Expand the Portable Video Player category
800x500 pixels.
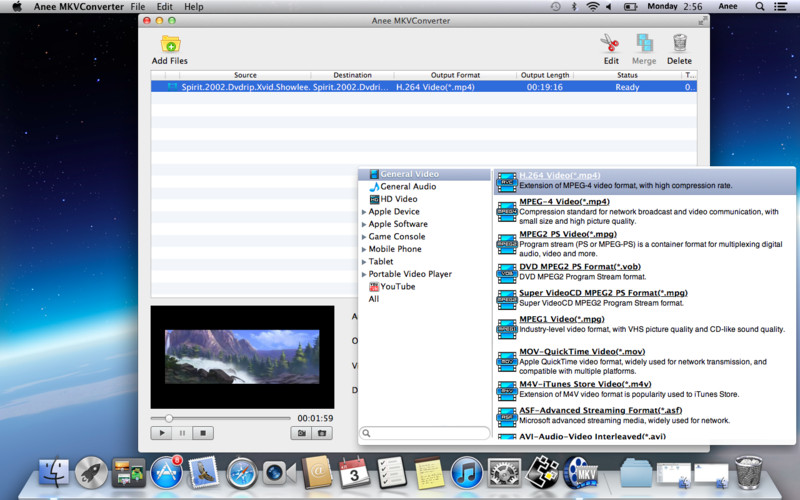(x=364, y=274)
